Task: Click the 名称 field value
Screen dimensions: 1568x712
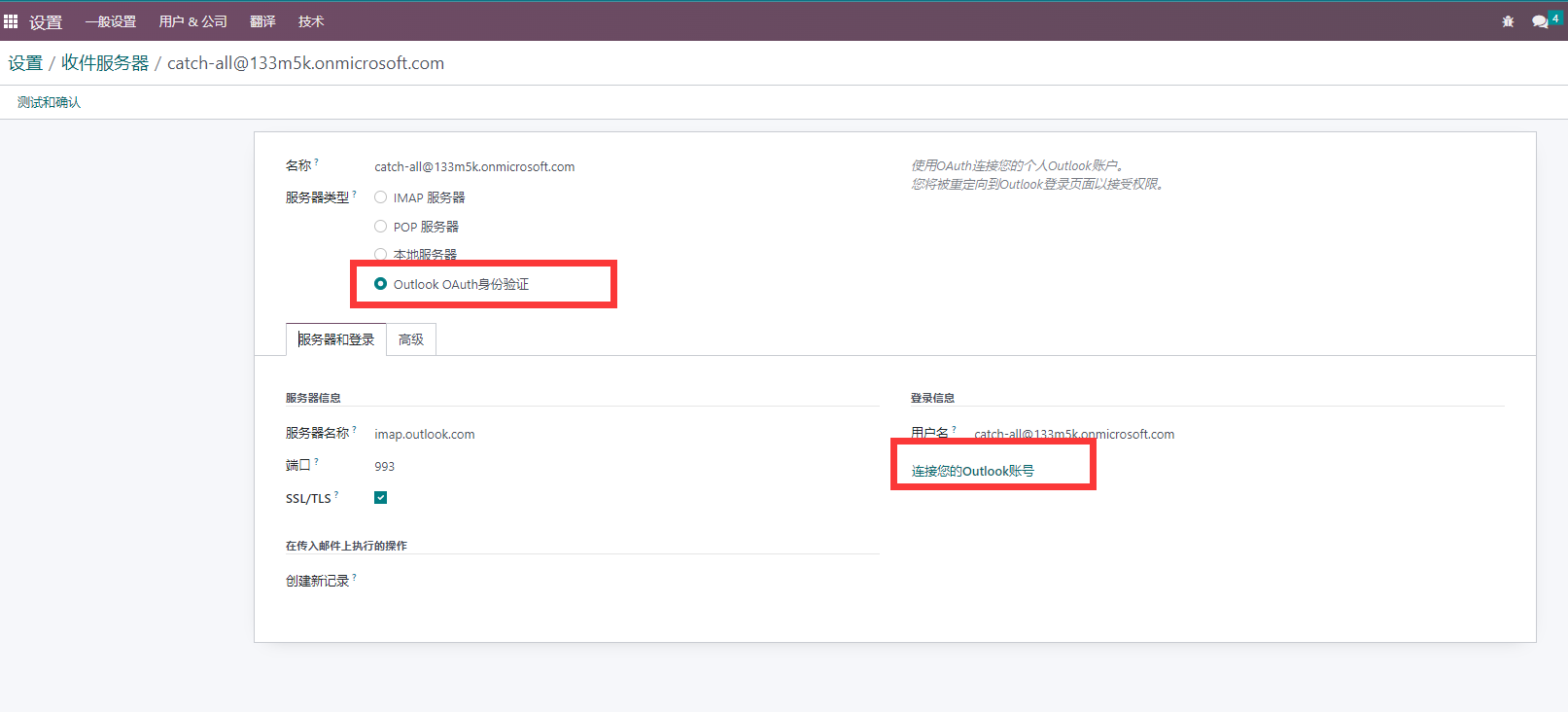Action: click(x=474, y=166)
